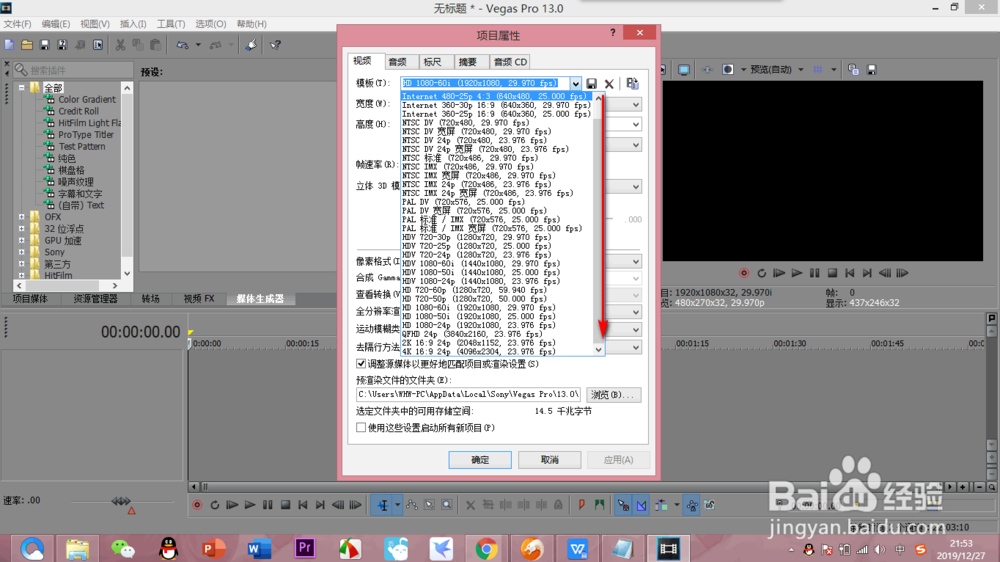Delete the template with the X icon

[x=609, y=84]
